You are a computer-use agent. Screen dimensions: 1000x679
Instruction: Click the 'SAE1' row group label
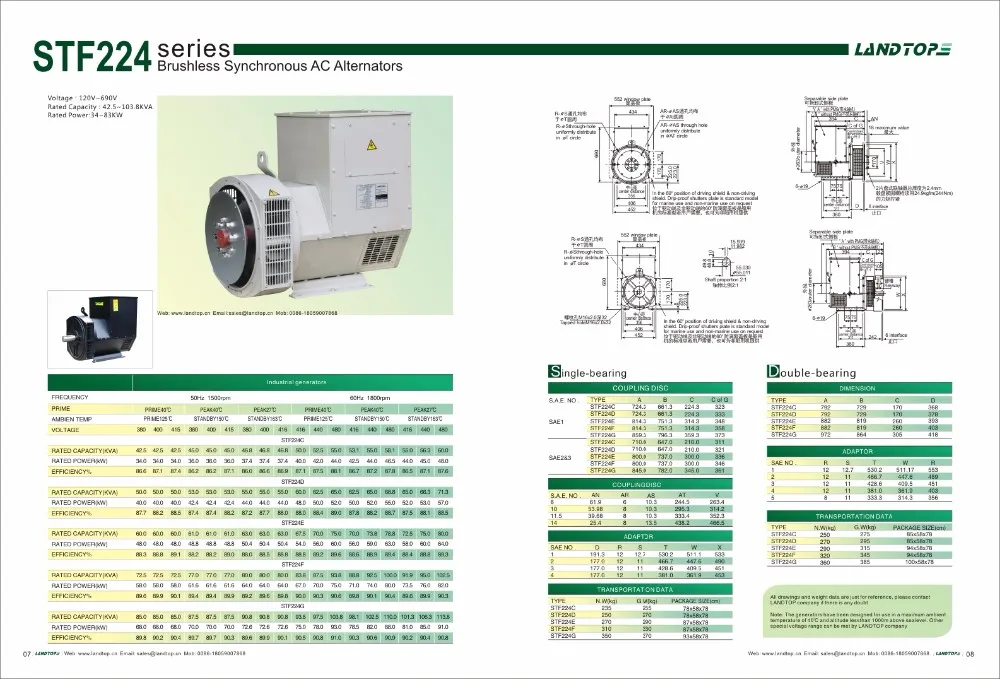557,421
